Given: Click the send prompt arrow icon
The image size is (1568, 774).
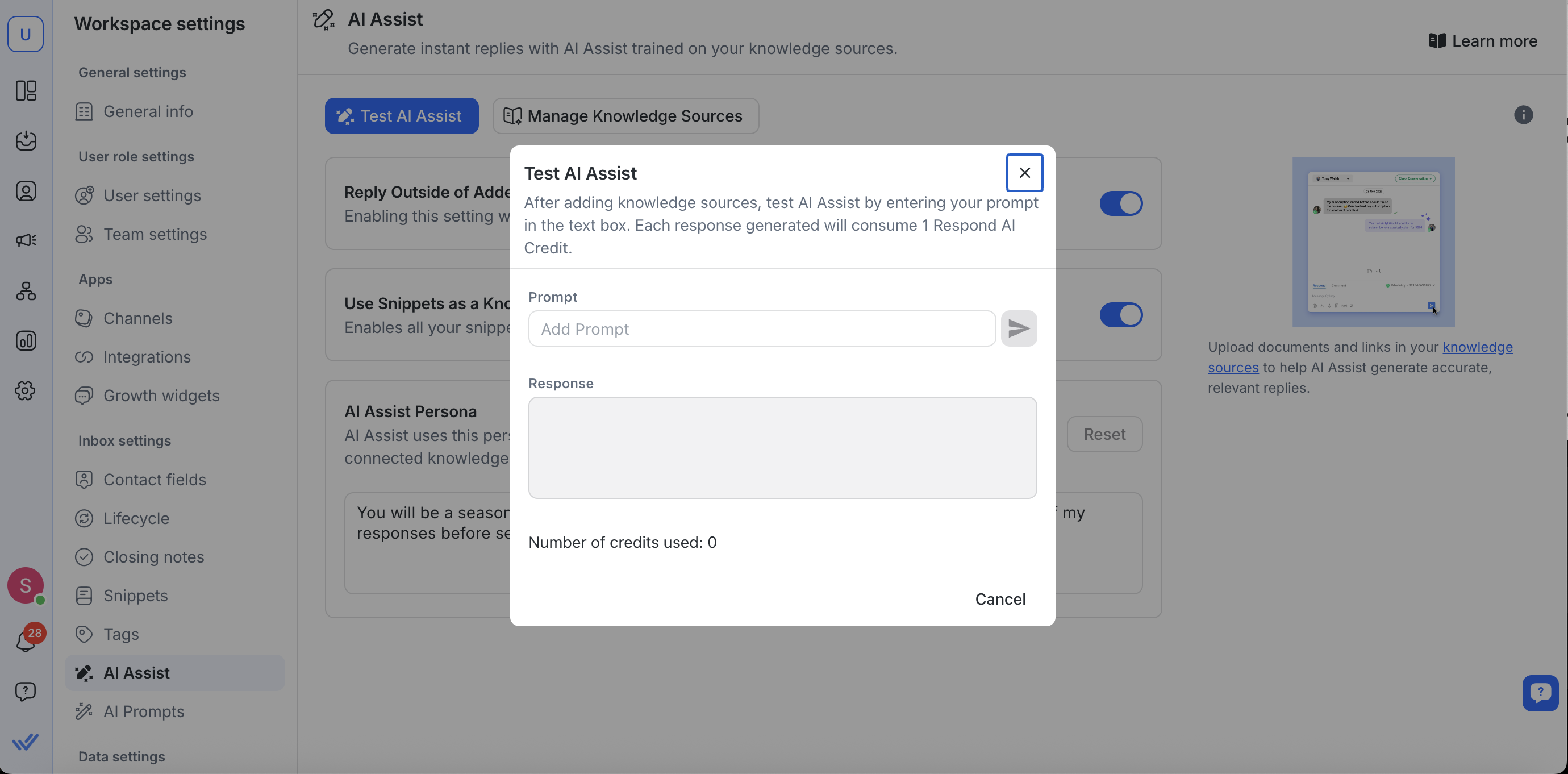Looking at the screenshot, I should 1018,329.
